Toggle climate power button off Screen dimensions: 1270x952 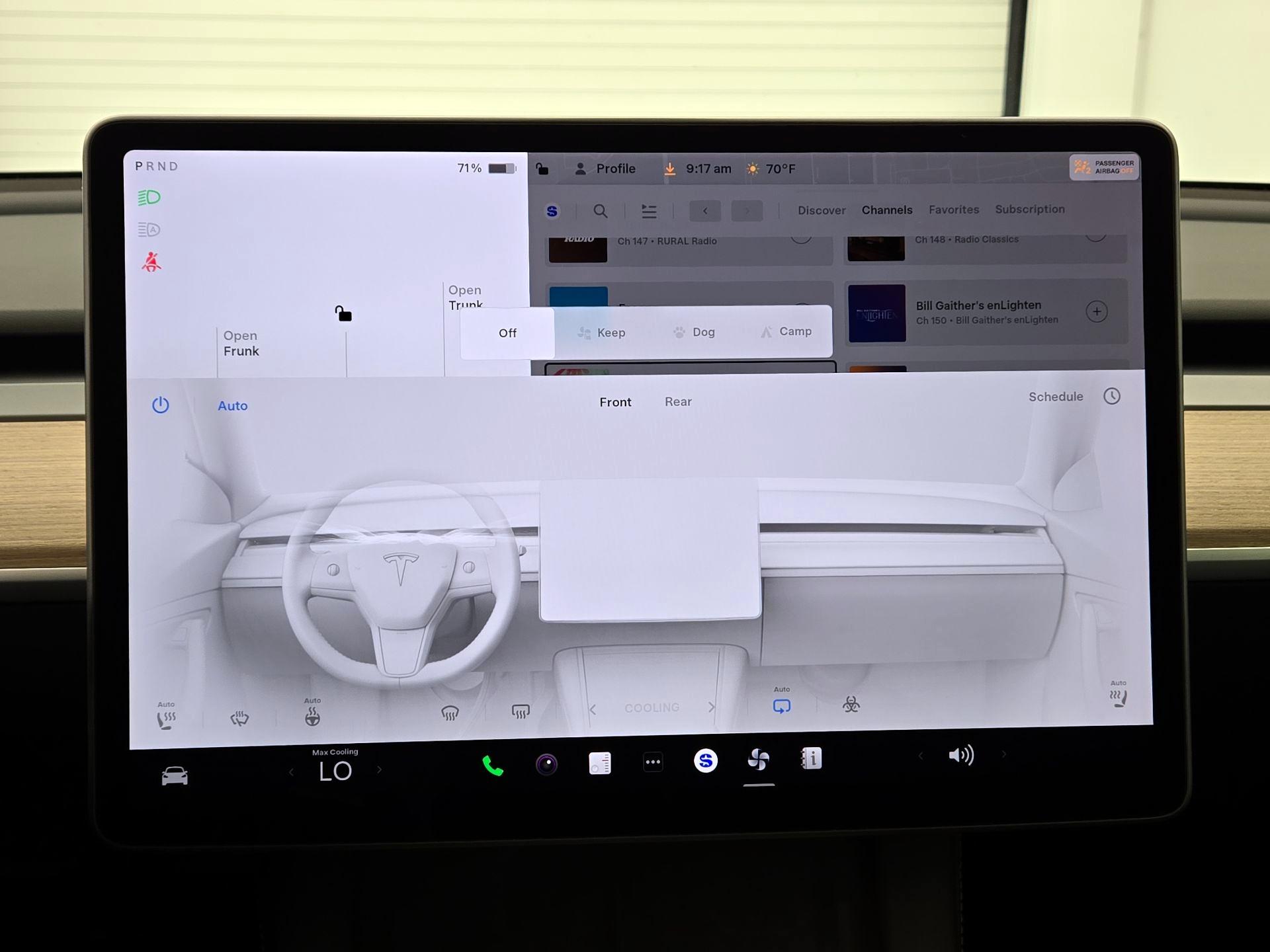pos(161,405)
